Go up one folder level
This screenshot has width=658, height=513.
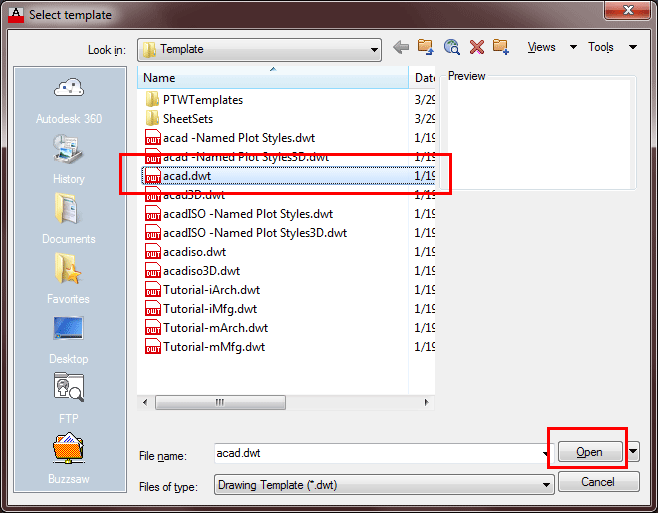tap(426, 47)
